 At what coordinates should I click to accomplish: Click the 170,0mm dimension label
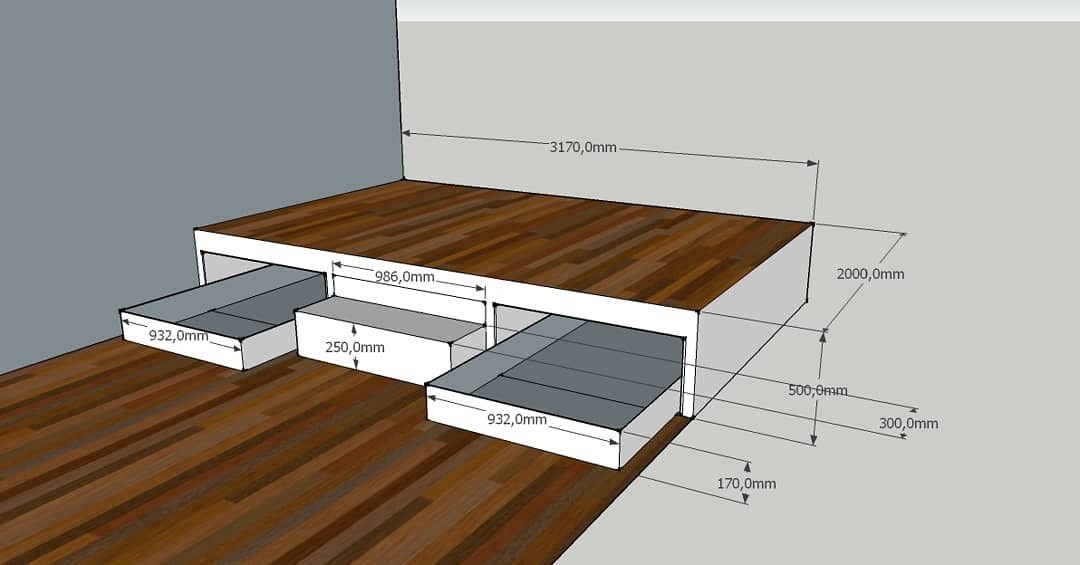[746, 483]
